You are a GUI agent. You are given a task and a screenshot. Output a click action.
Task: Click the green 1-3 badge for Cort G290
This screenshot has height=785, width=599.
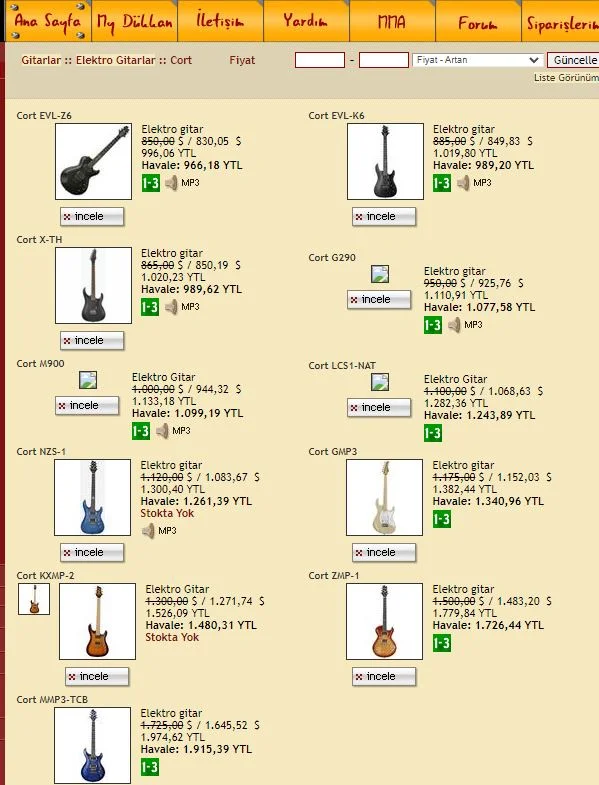click(433, 325)
